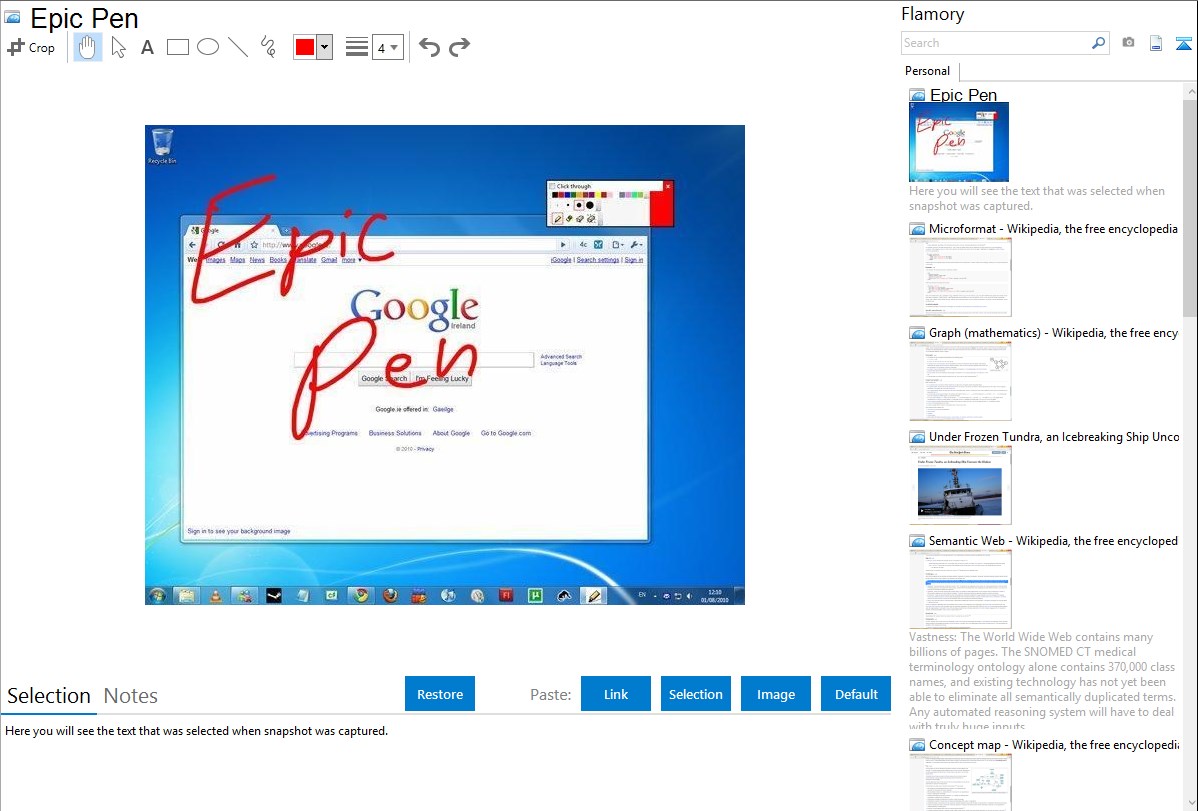Select 'Under Frozen Tundra' entry title

point(1053,437)
